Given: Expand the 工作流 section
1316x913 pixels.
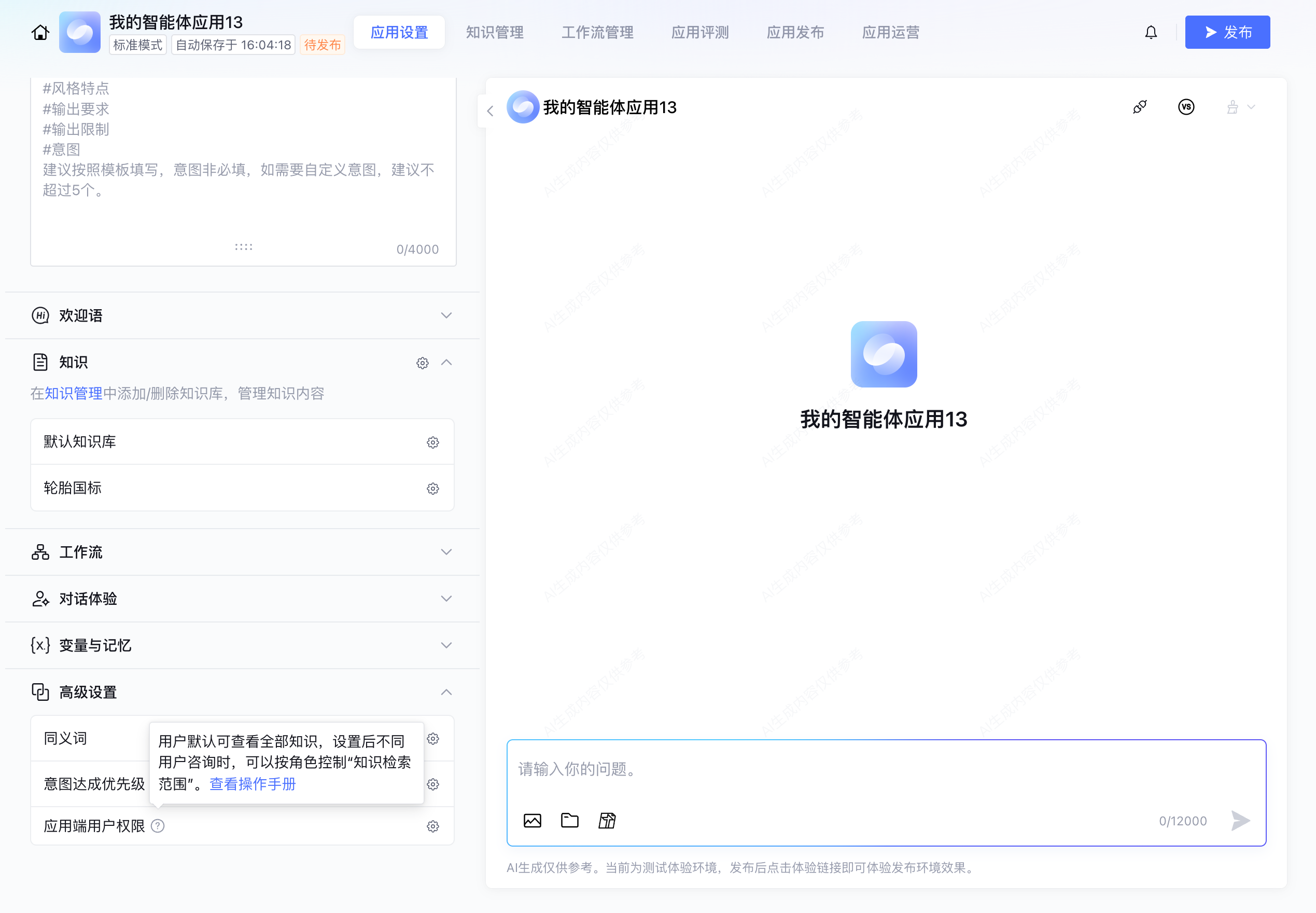Looking at the screenshot, I should (446, 552).
